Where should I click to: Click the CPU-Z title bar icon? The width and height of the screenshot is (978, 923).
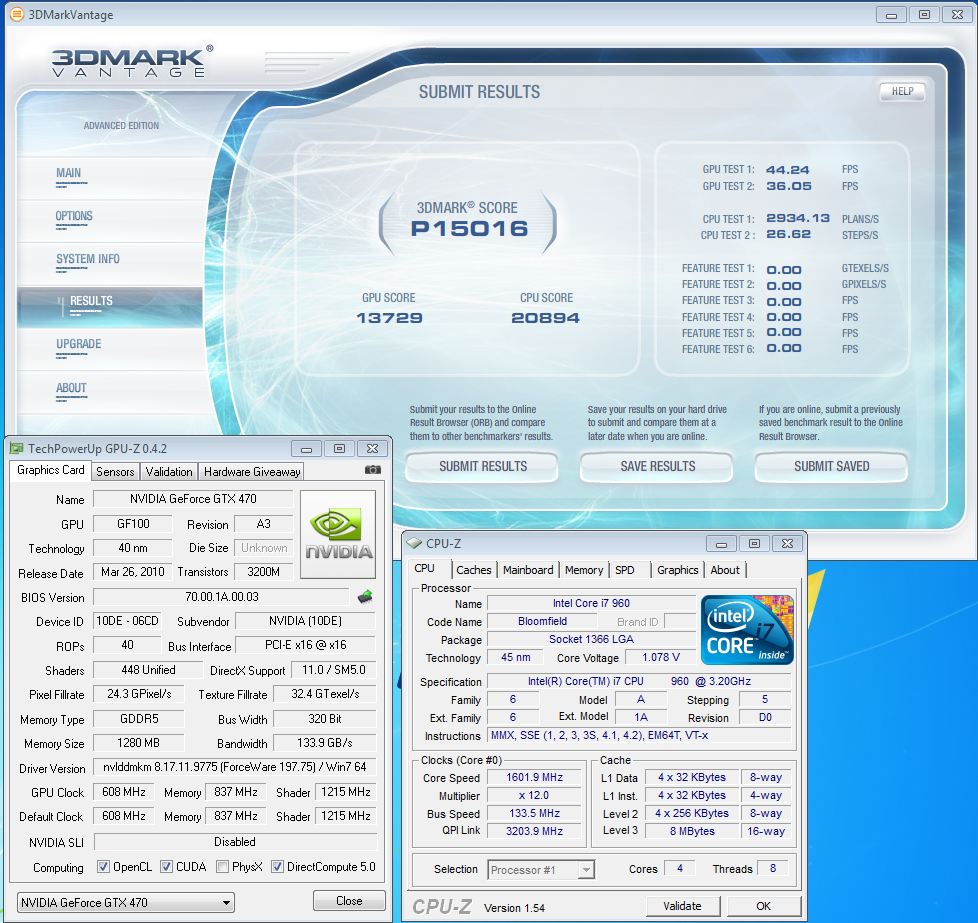click(x=414, y=543)
